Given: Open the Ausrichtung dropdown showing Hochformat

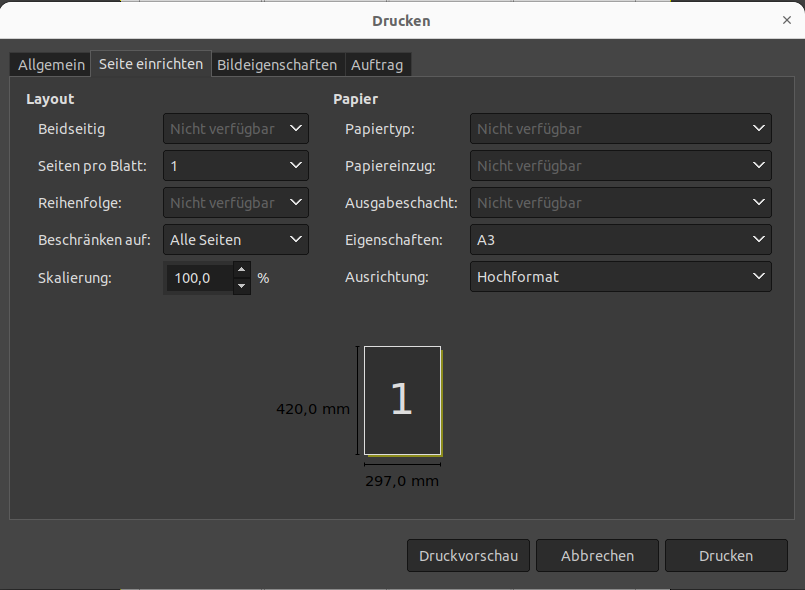Looking at the screenshot, I should (x=620, y=277).
